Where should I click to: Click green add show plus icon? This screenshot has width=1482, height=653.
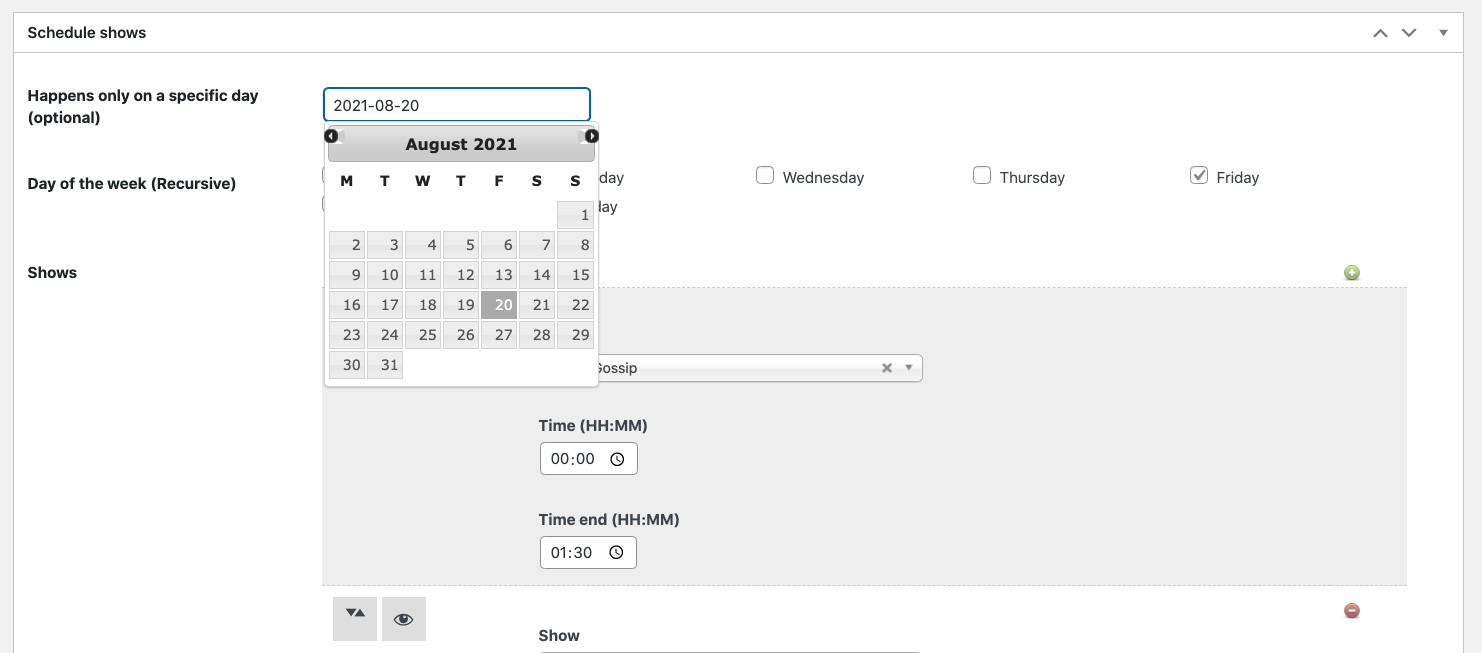1352,273
